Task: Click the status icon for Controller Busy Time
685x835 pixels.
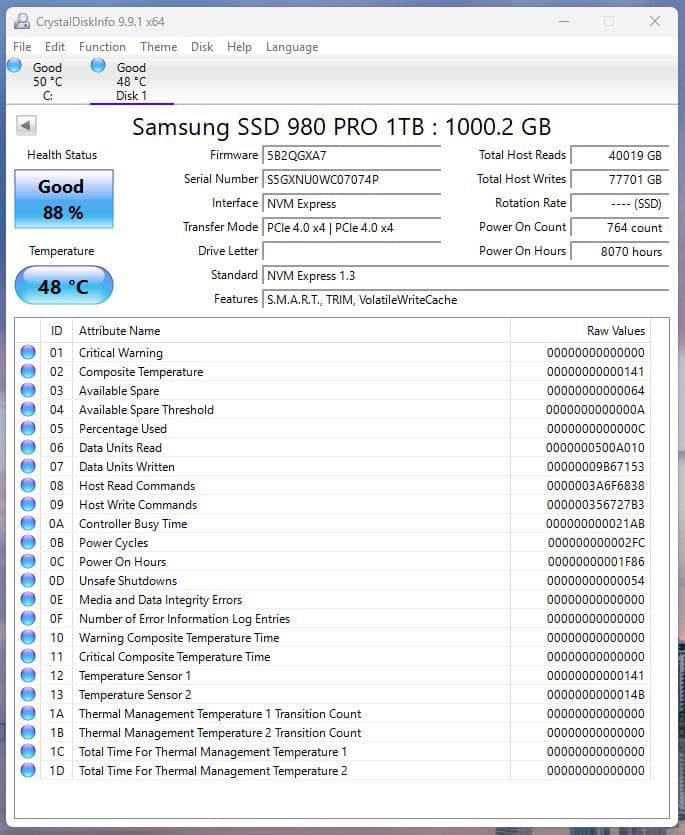Action: [28, 523]
